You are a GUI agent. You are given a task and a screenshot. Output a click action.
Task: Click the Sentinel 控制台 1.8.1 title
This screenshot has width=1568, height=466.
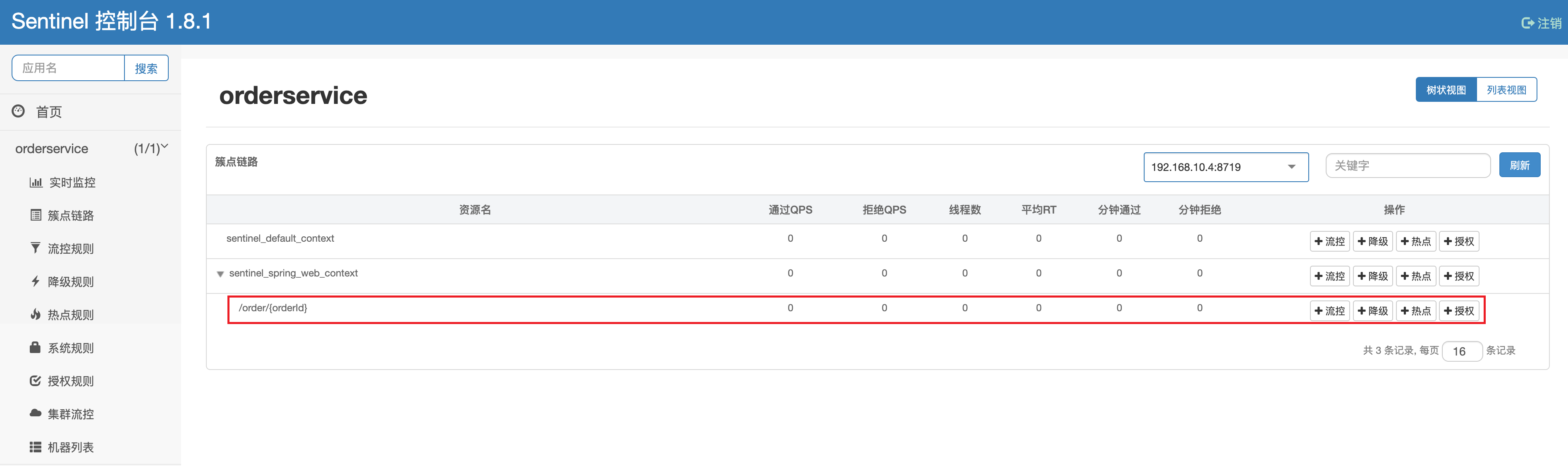point(111,22)
